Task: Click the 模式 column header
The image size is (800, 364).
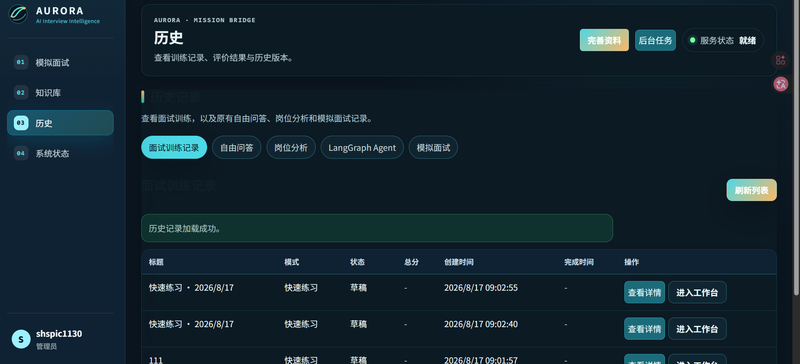Action: 292,262
